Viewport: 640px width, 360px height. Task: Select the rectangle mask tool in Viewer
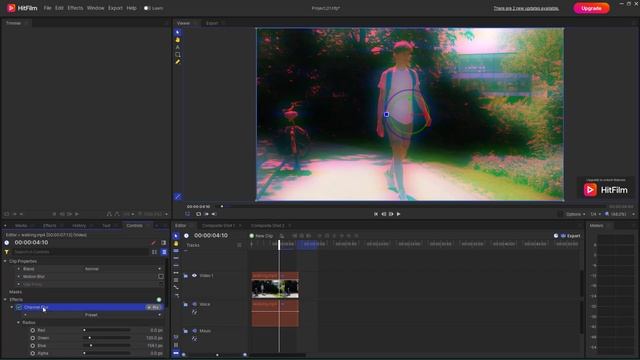178,54
